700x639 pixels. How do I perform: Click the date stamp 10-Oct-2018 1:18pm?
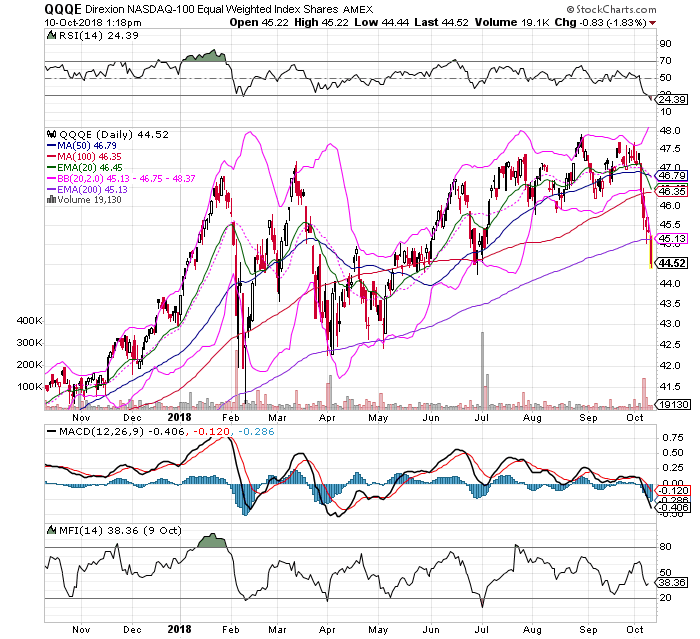(x=93, y=22)
